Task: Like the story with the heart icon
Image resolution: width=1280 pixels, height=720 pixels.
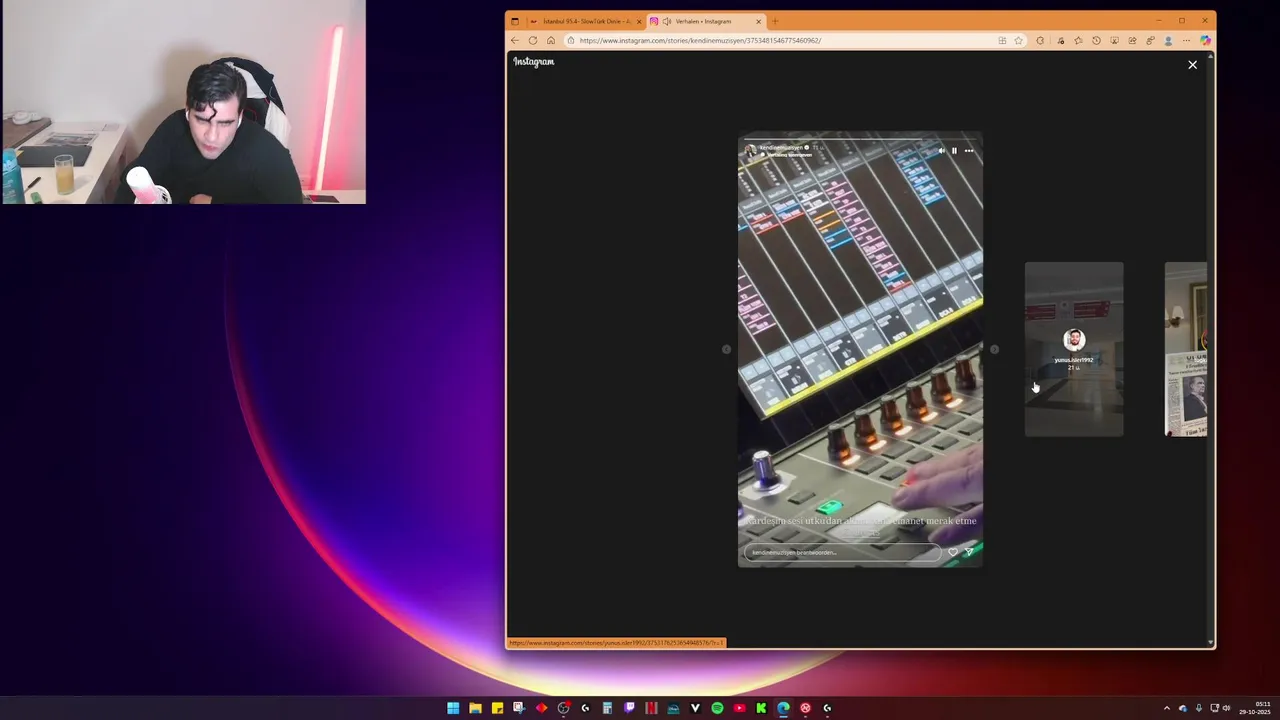Action: coord(953,552)
